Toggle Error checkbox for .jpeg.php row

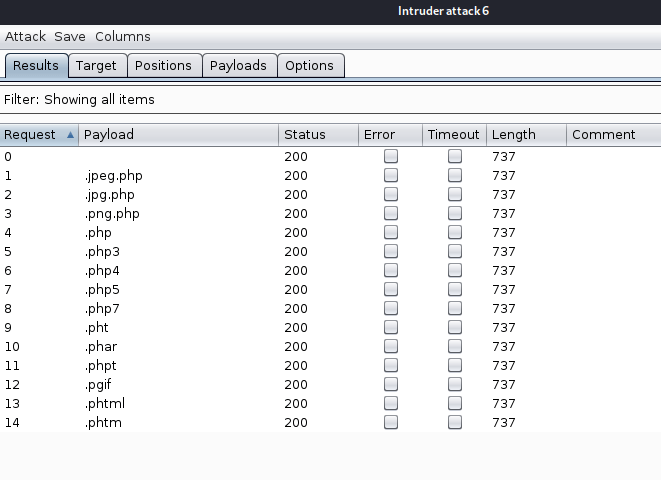[x=391, y=176]
